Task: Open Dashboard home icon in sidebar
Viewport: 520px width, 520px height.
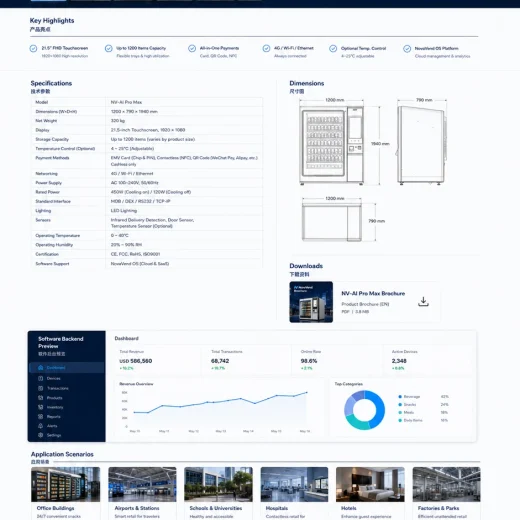Action: pos(41,367)
